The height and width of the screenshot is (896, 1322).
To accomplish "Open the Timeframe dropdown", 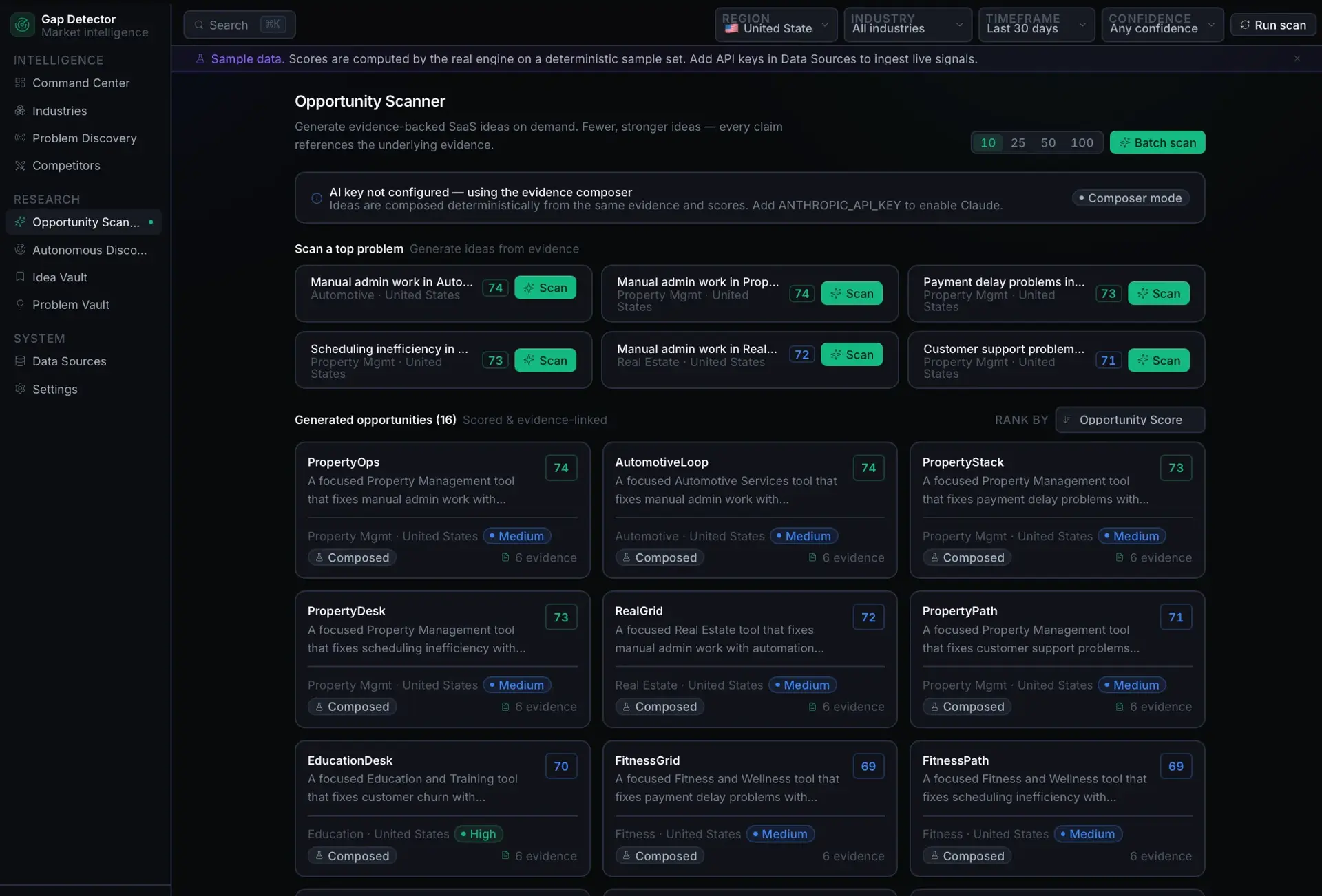I will tap(1036, 25).
